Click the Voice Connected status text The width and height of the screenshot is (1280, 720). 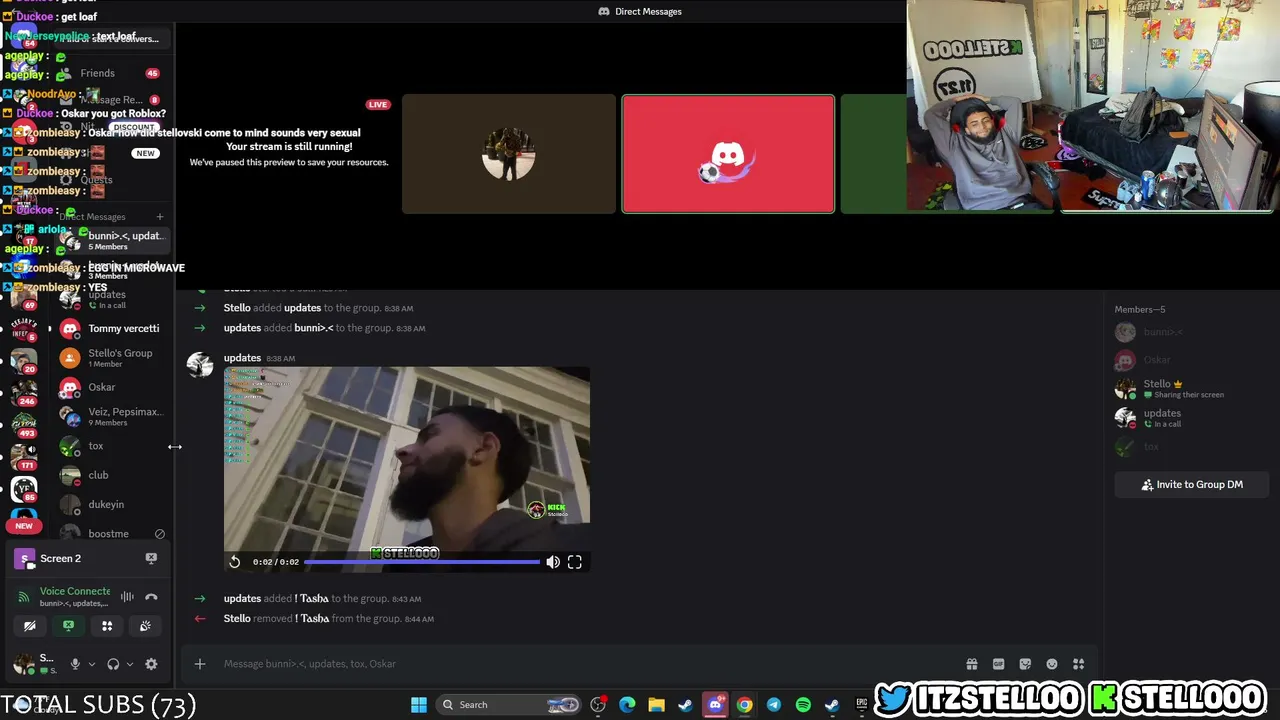(75, 591)
